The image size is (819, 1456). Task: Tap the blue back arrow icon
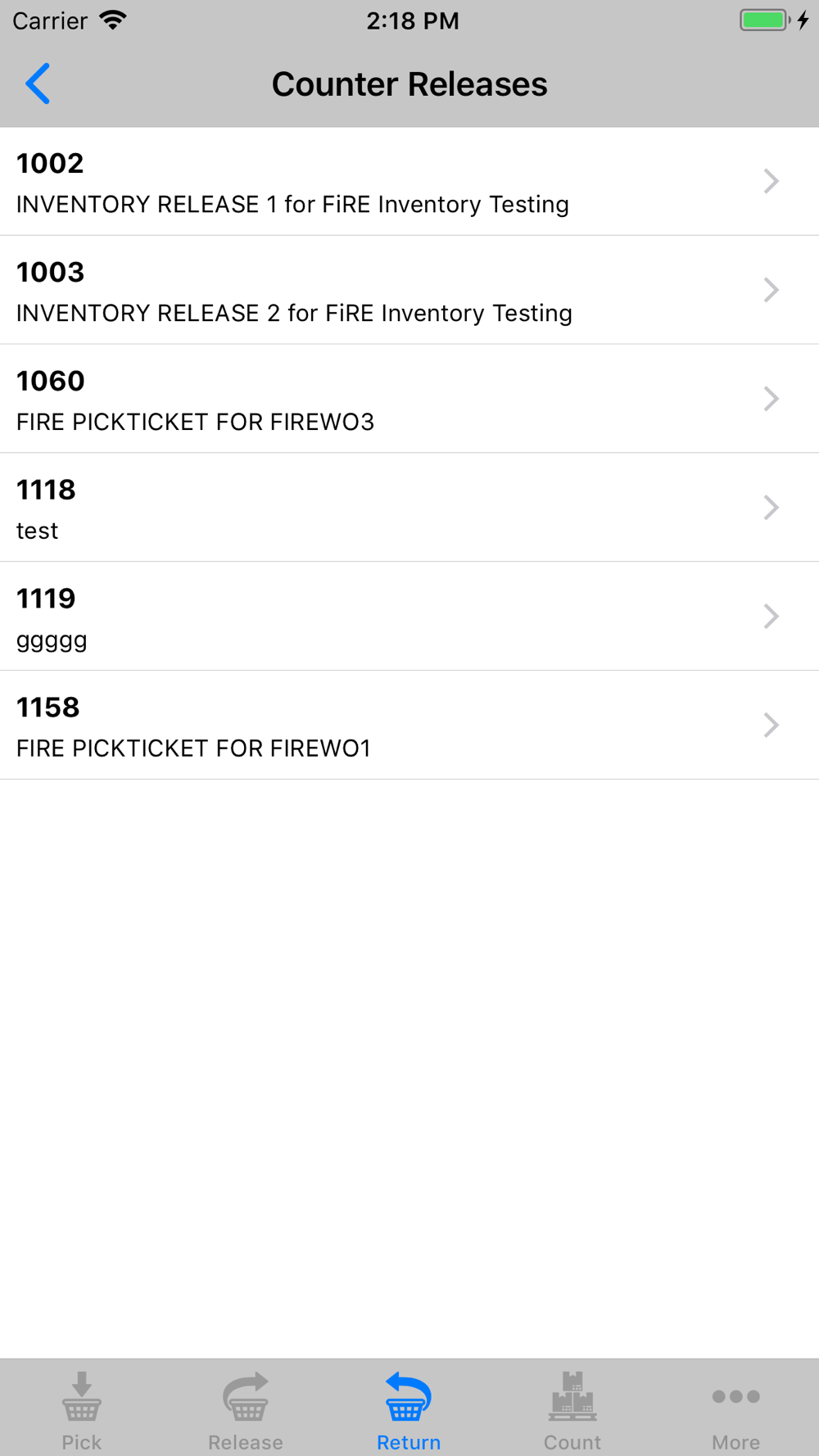[x=38, y=84]
